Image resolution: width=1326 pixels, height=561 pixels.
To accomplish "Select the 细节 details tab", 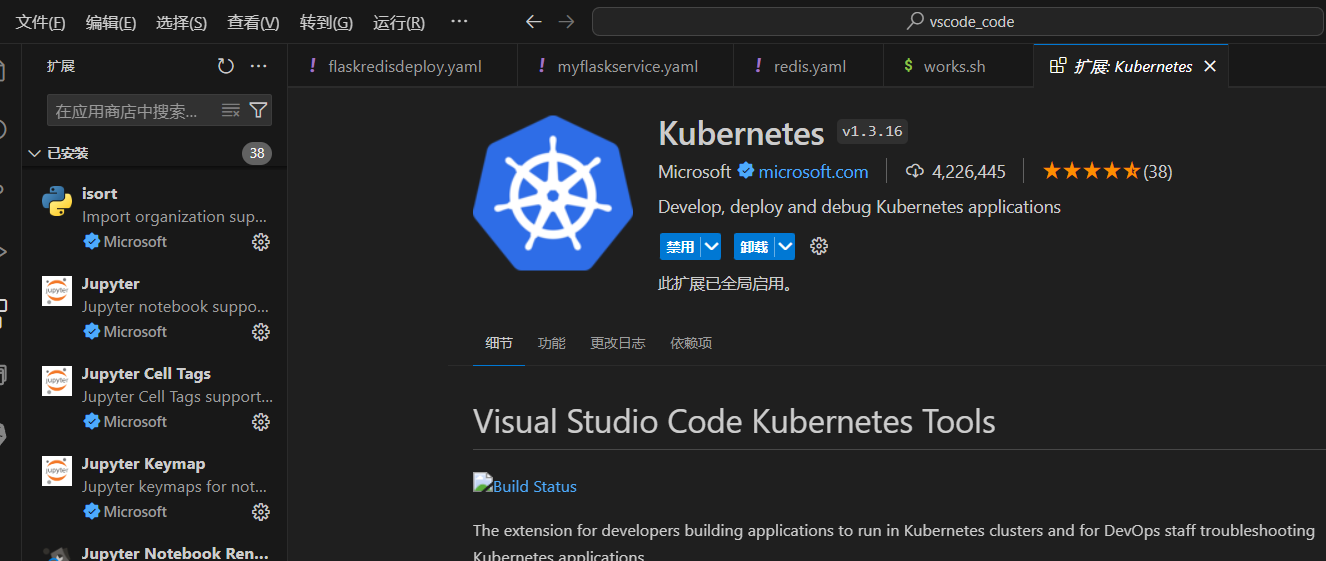I will [499, 343].
